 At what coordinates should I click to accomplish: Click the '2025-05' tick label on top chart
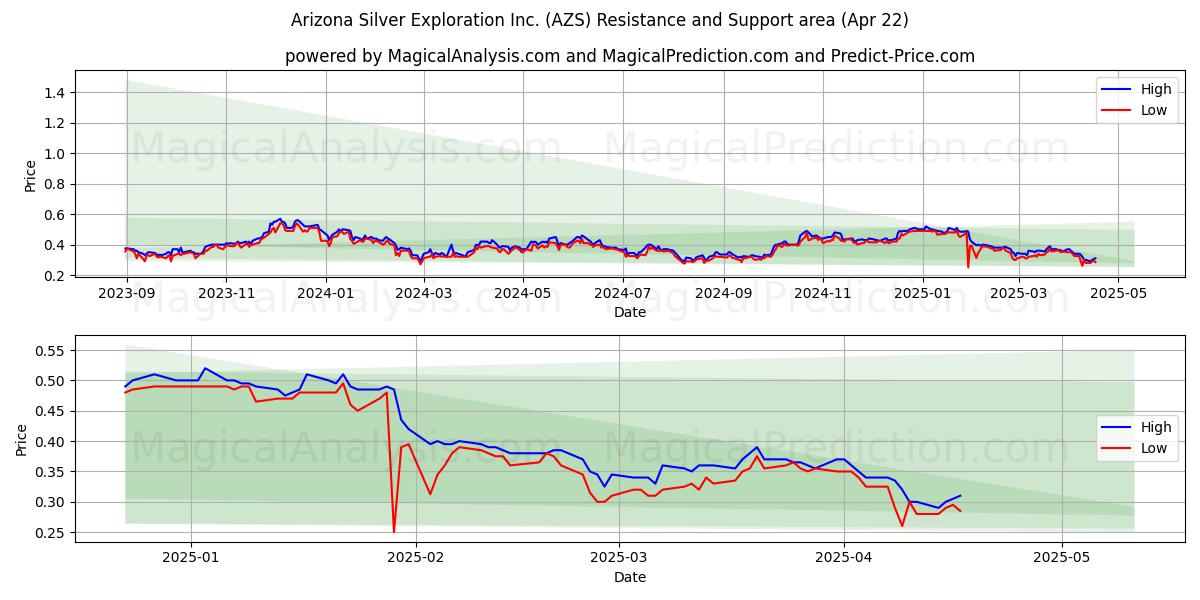[x=1119, y=293]
